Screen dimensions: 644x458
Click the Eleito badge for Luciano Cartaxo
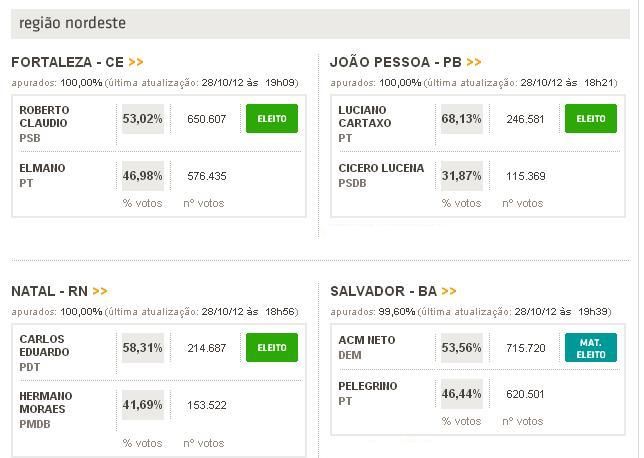point(591,118)
